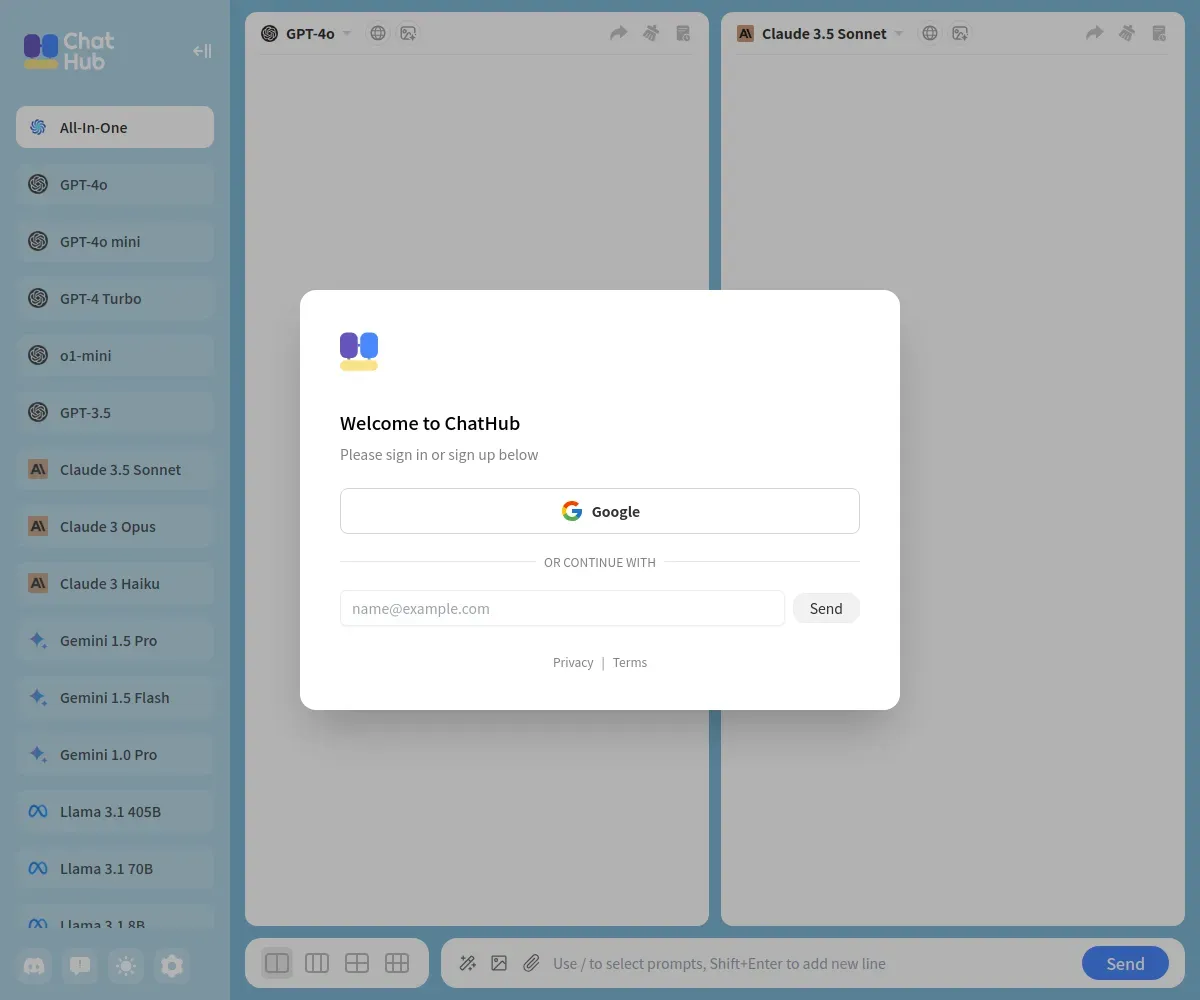Open Llama 3.1 70B in the sidebar
Viewport: 1200px width, 1000px height.
[115, 868]
